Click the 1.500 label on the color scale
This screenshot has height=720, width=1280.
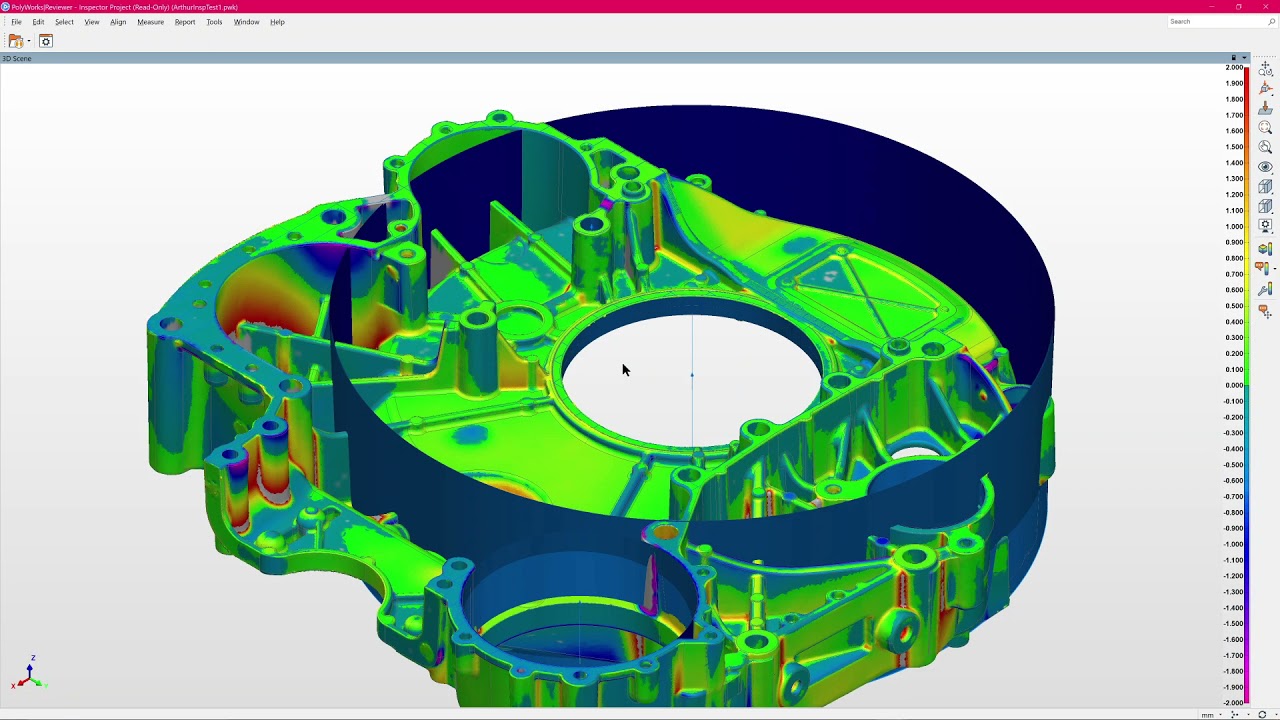click(x=1234, y=146)
